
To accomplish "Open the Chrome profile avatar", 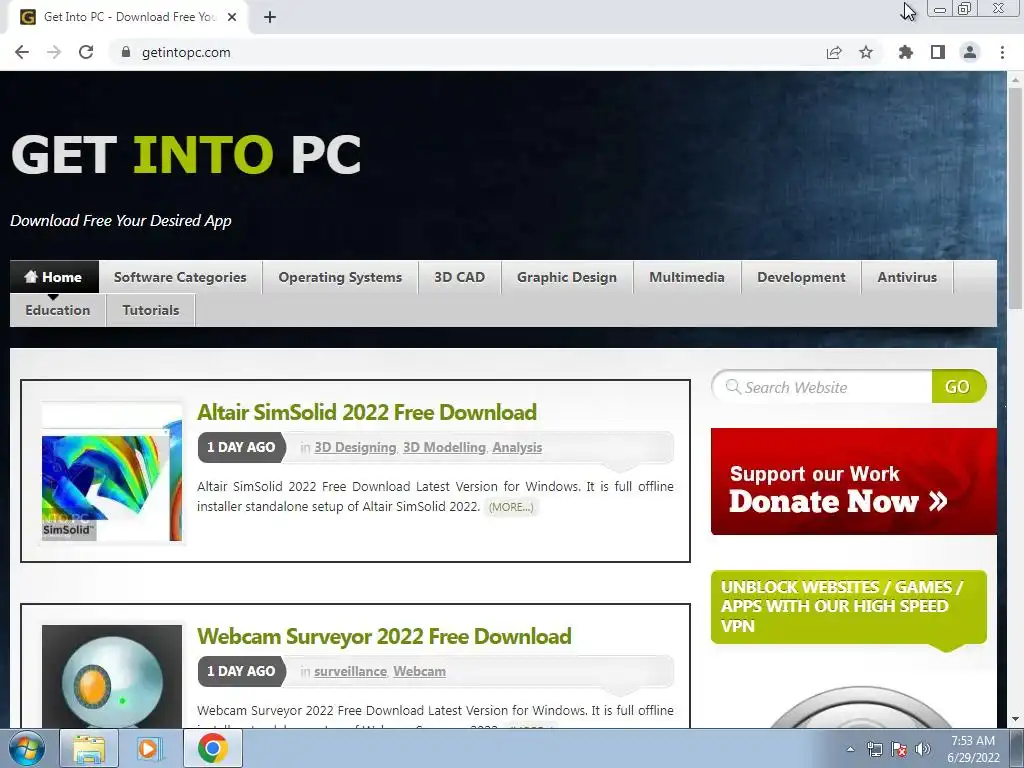I will [x=970, y=52].
